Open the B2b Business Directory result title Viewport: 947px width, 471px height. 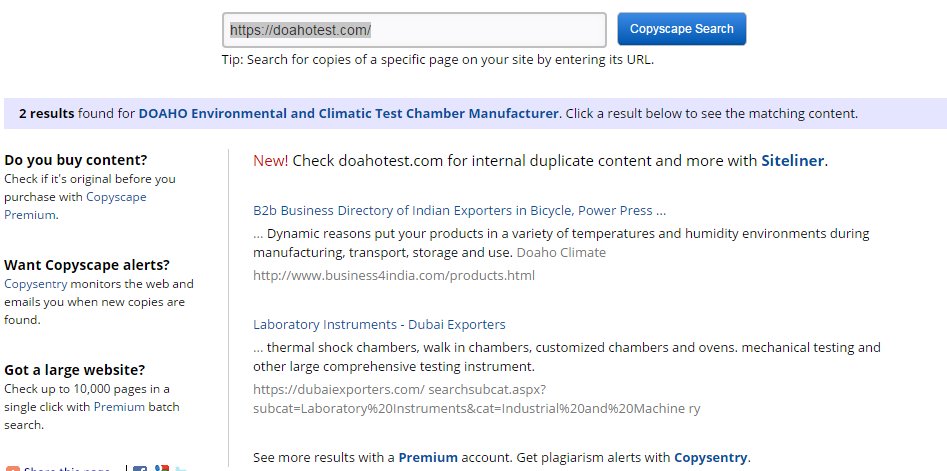coord(460,211)
